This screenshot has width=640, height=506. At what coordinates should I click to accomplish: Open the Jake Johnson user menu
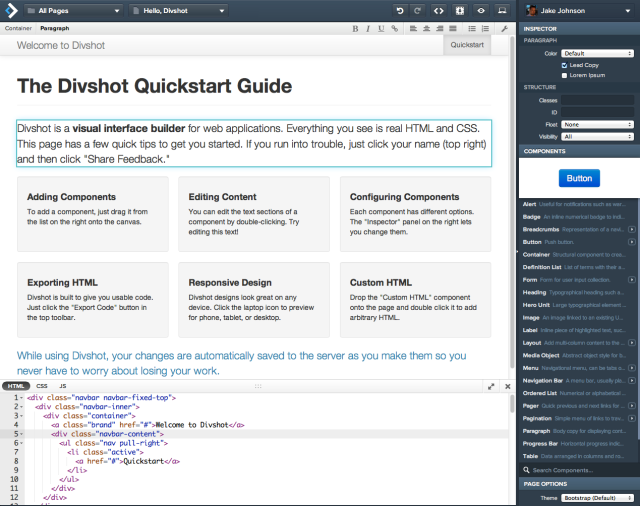[x=579, y=11]
